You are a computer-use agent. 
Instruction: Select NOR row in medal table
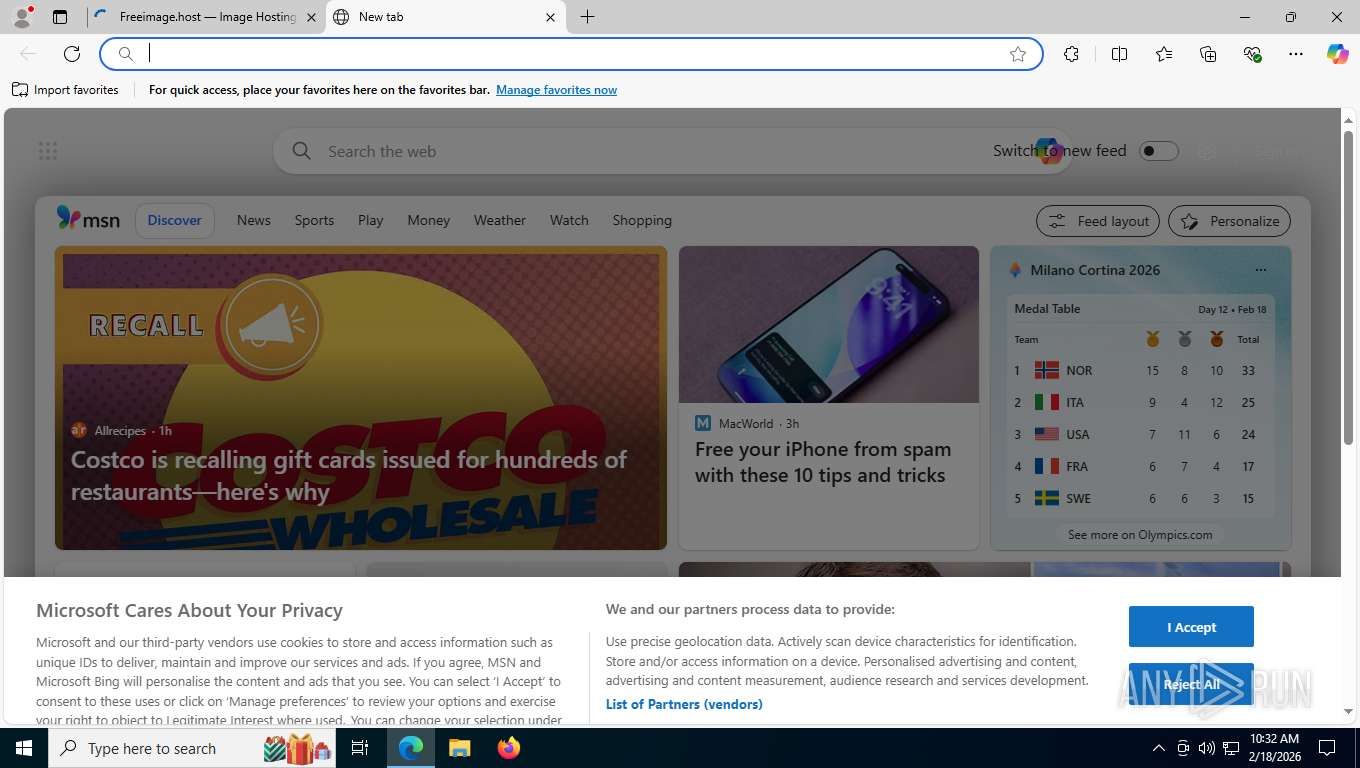click(x=1138, y=370)
